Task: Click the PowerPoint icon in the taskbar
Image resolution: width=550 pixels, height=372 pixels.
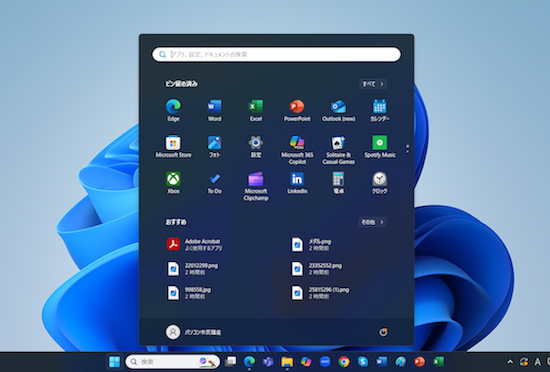Action: [420, 361]
